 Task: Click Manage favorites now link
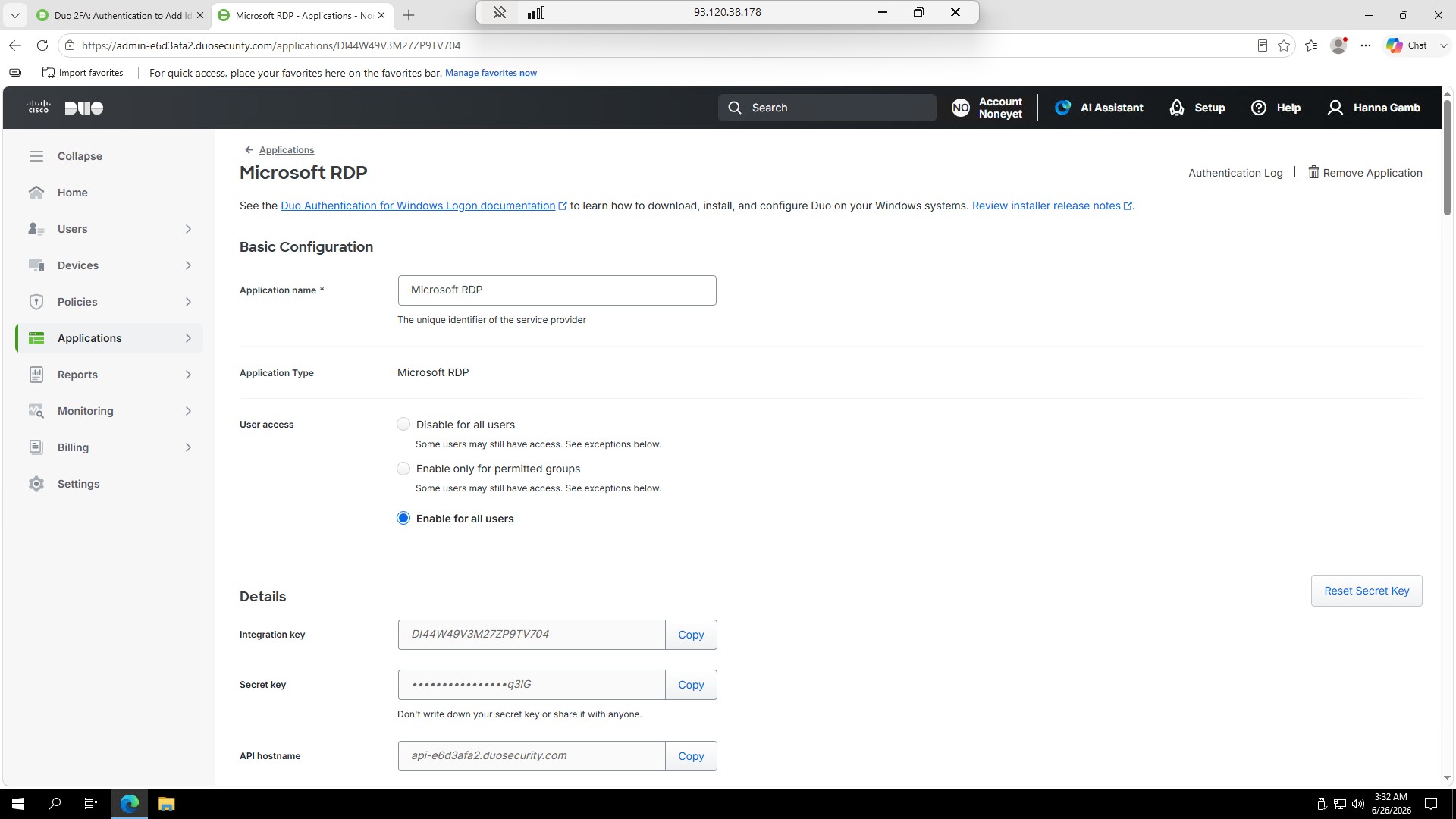[x=491, y=73]
